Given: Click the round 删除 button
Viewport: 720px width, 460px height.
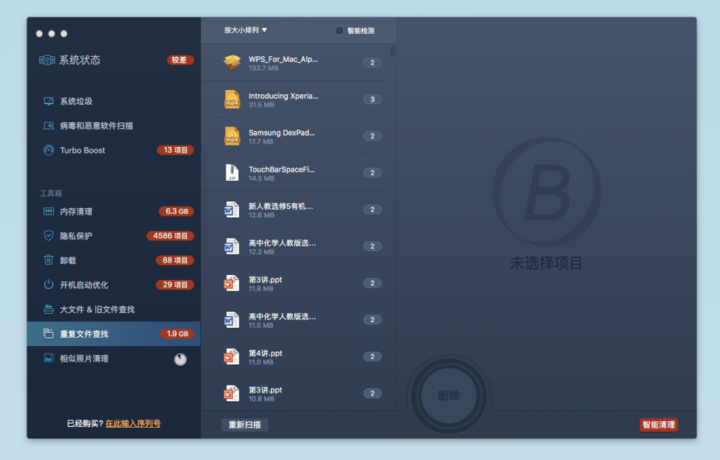Looking at the screenshot, I should tap(449, 395).
